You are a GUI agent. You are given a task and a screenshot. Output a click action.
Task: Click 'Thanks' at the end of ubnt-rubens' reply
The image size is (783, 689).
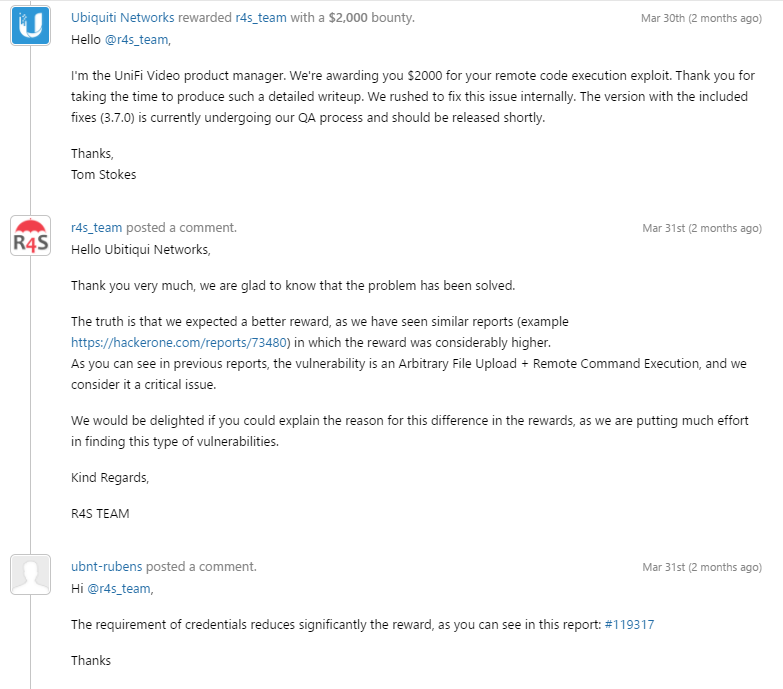[91, 661]
